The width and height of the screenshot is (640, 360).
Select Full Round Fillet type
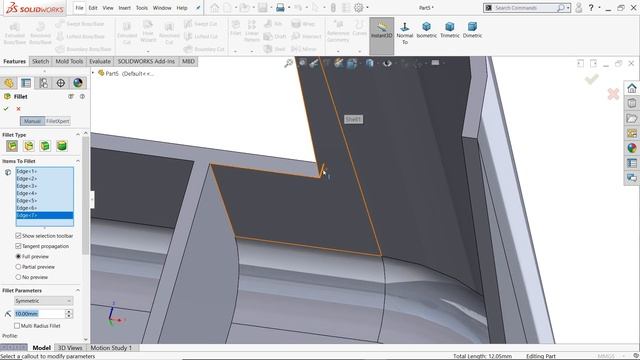62,146
